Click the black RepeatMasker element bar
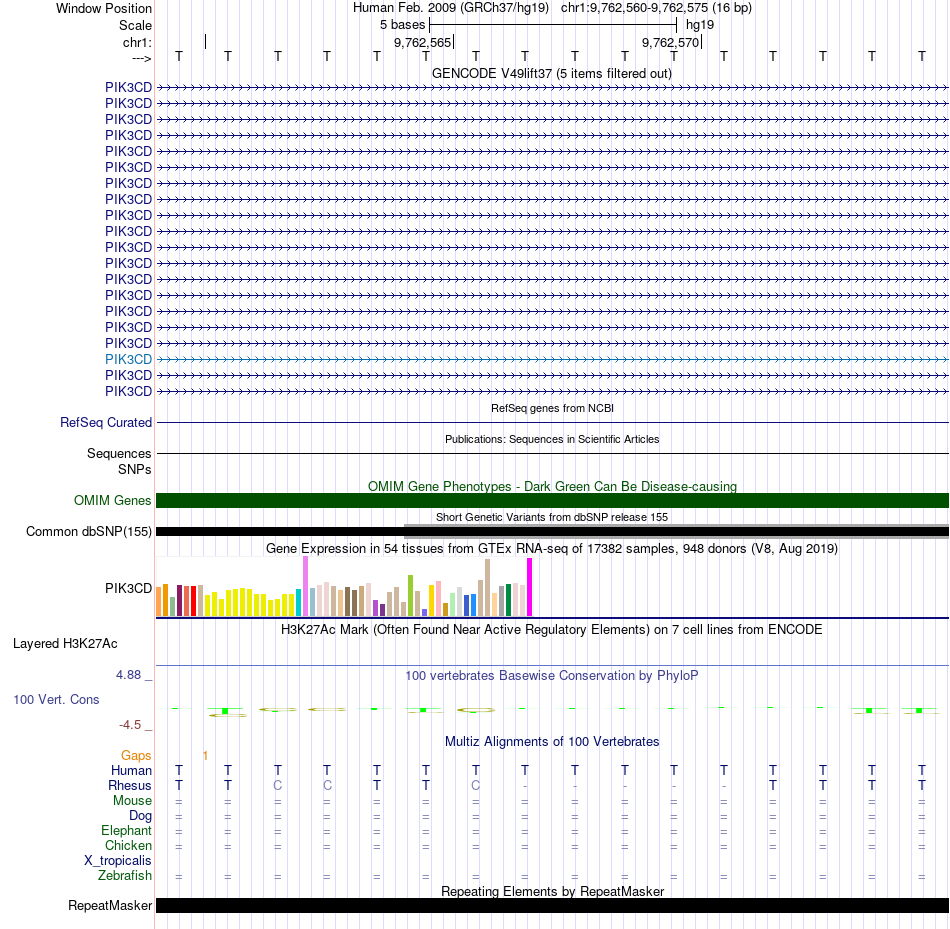 point(552,905)
